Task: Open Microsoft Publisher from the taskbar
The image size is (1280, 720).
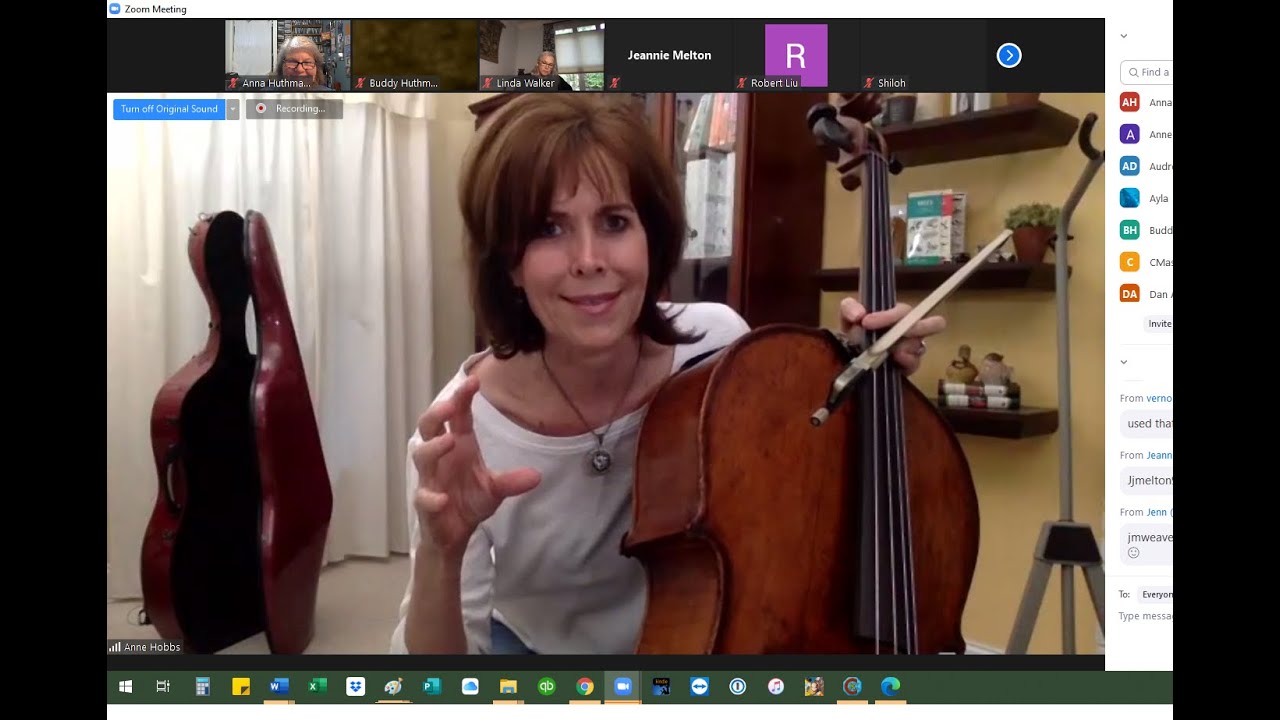Action: tap(432, 686)
